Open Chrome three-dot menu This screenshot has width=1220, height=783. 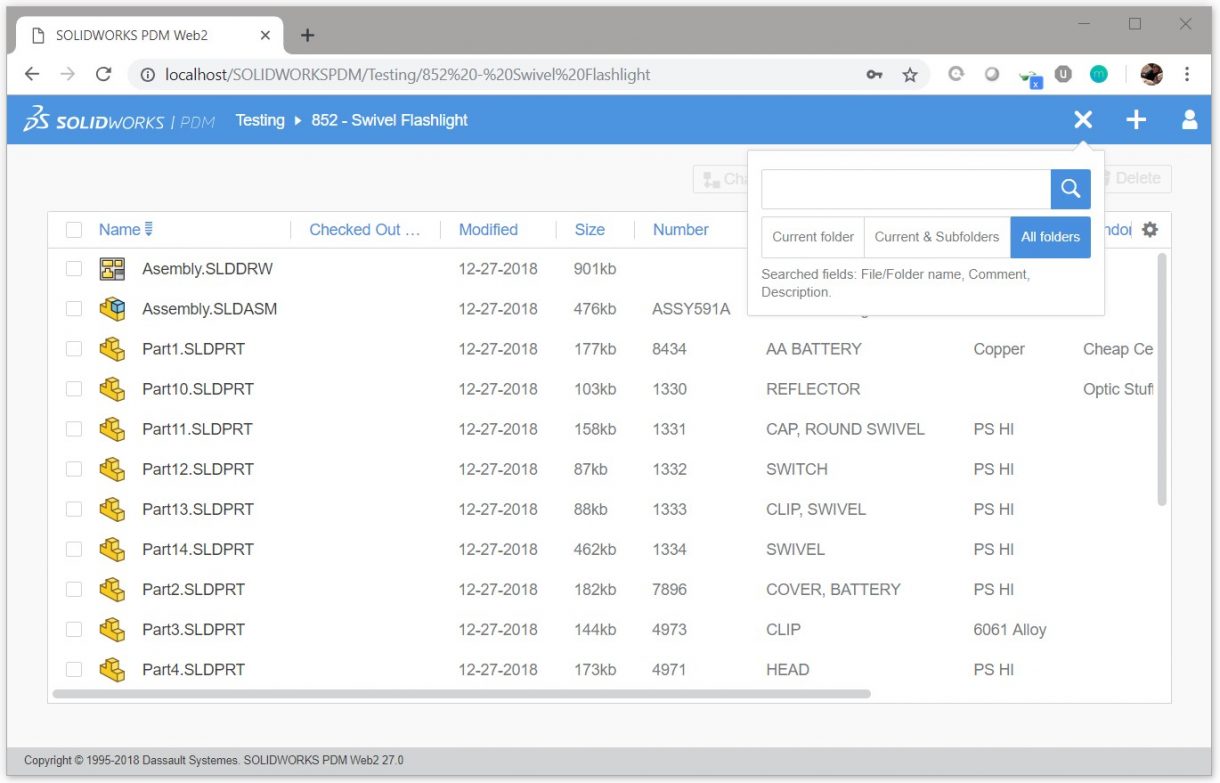pos(1187,74)
